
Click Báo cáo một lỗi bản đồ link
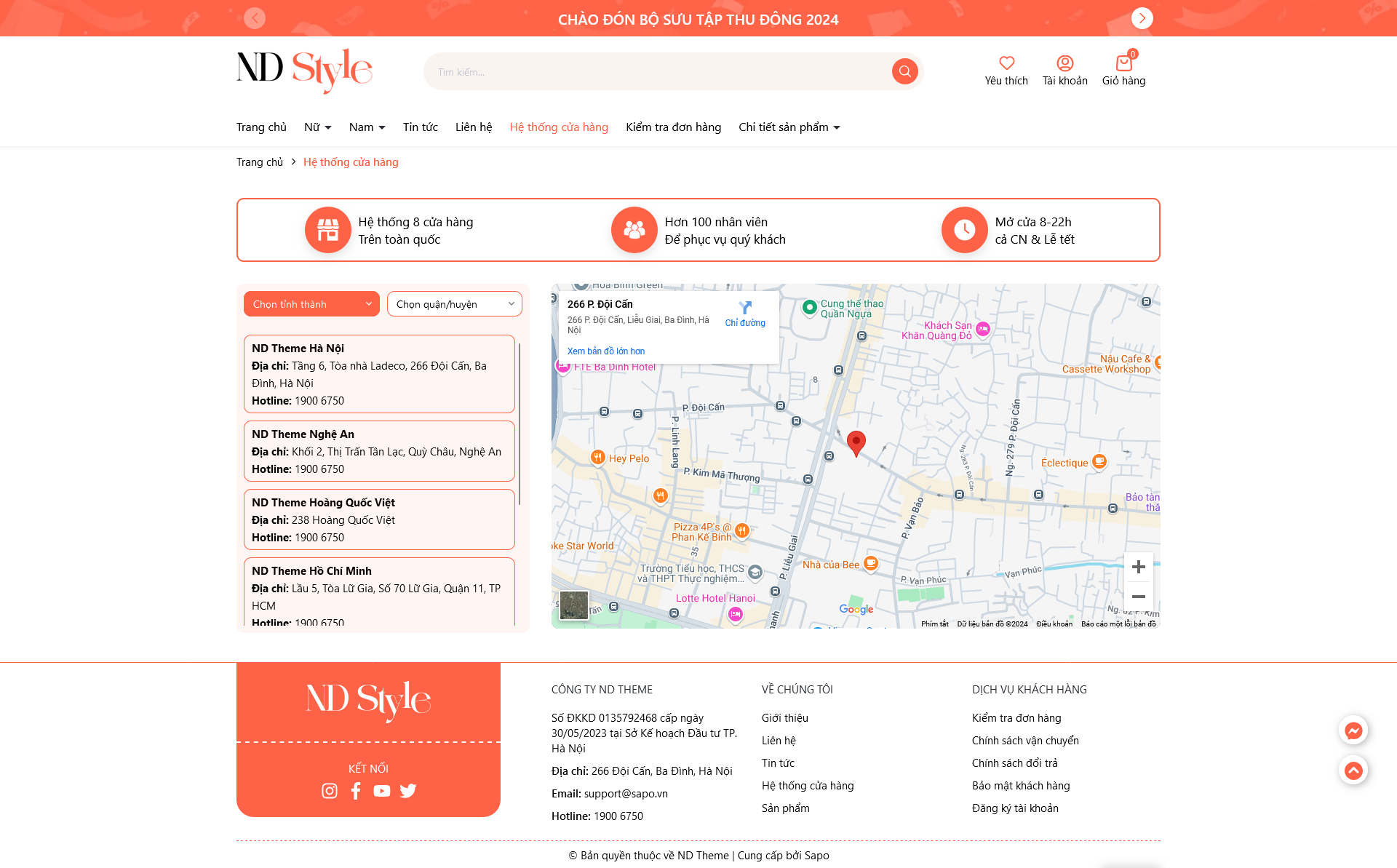[1118, 624]
